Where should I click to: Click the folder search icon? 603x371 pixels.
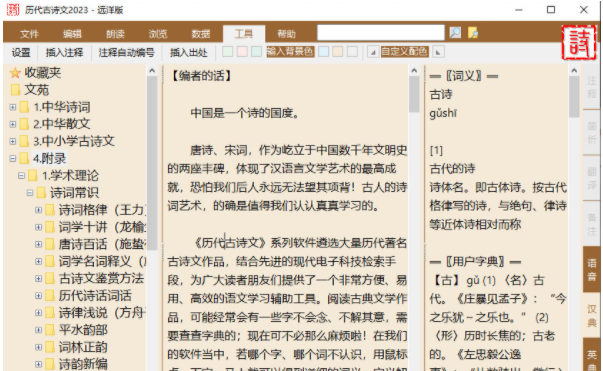pos(473,33)
